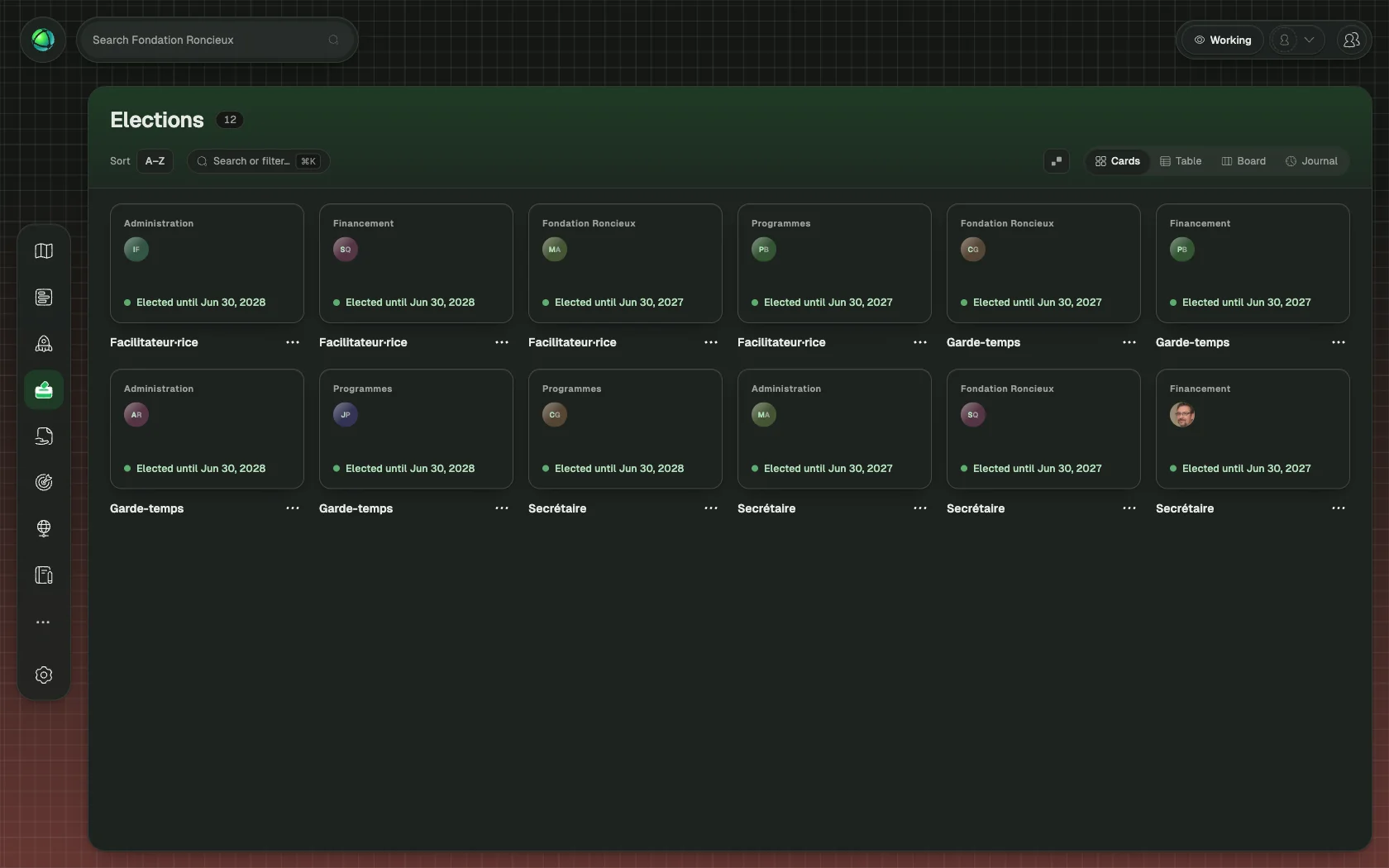
Task: Open the newspaper icon in the sidebar
Action: pyautogui.click(x=44, y=297)
